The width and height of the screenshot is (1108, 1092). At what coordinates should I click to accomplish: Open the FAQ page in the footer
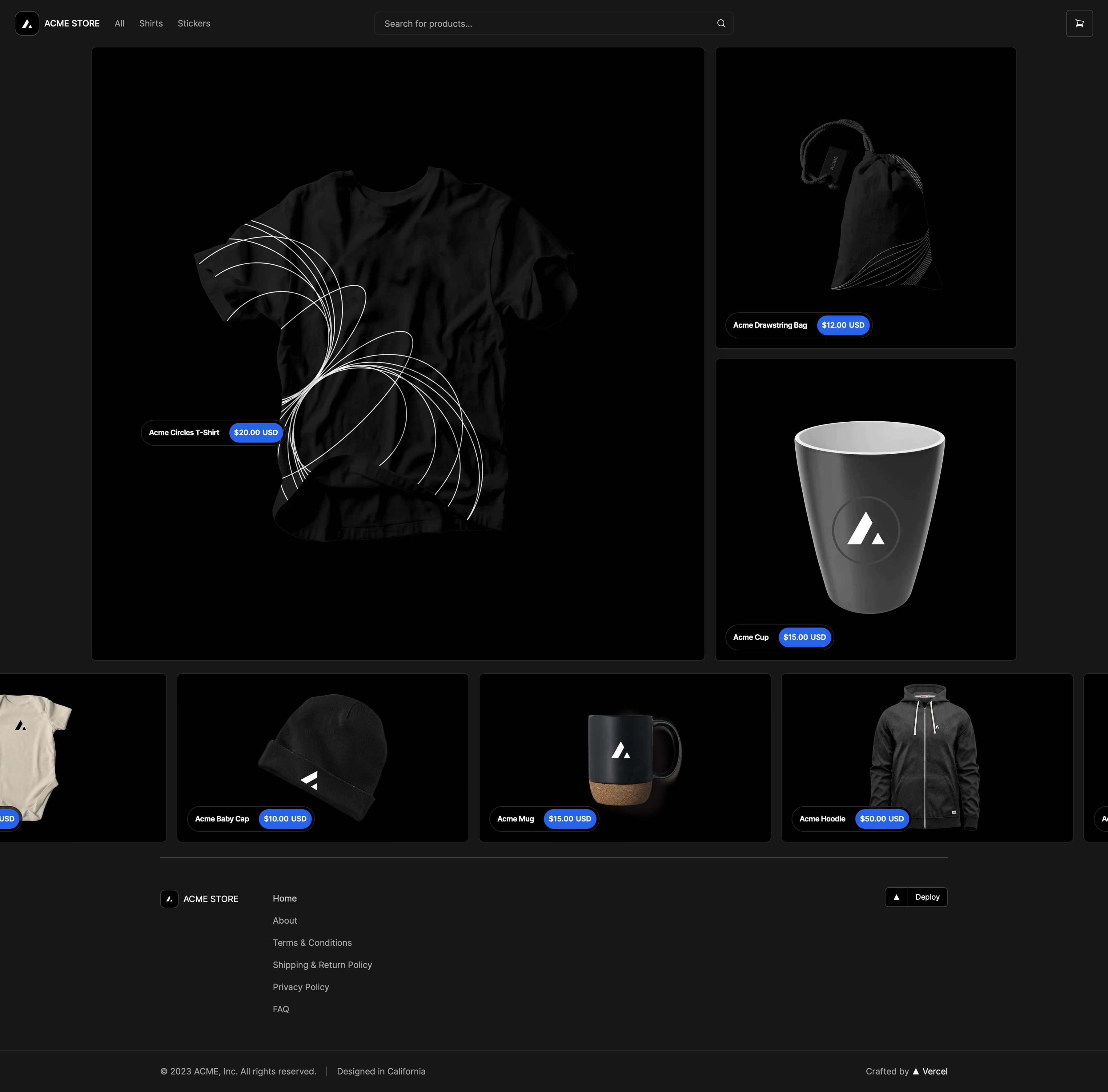(281, 1009)
